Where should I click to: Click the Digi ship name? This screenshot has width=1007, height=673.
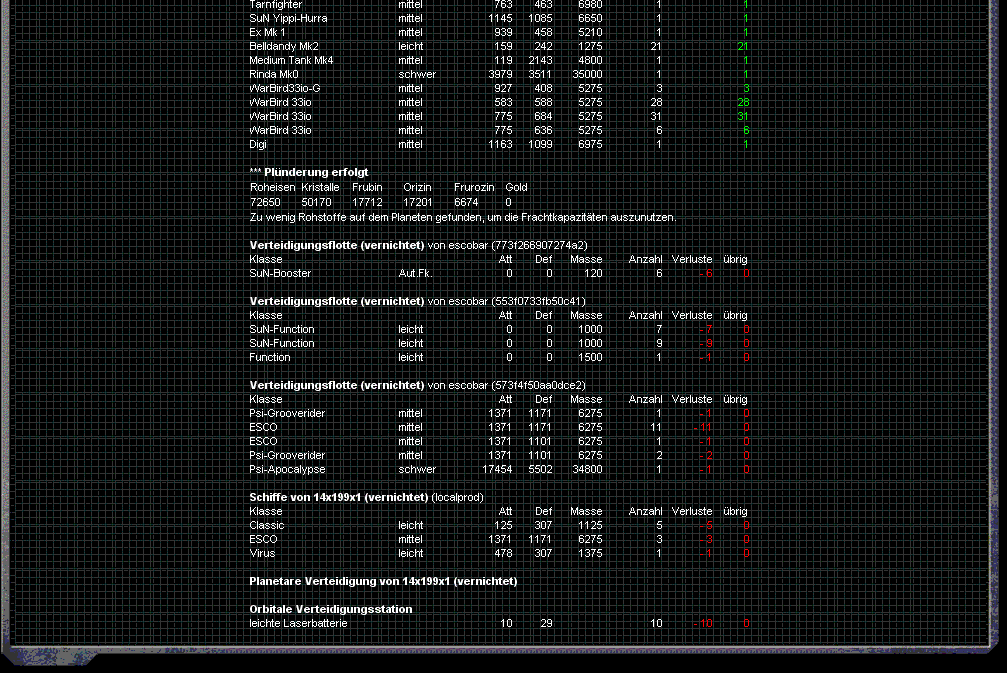(x=258, y=144)
